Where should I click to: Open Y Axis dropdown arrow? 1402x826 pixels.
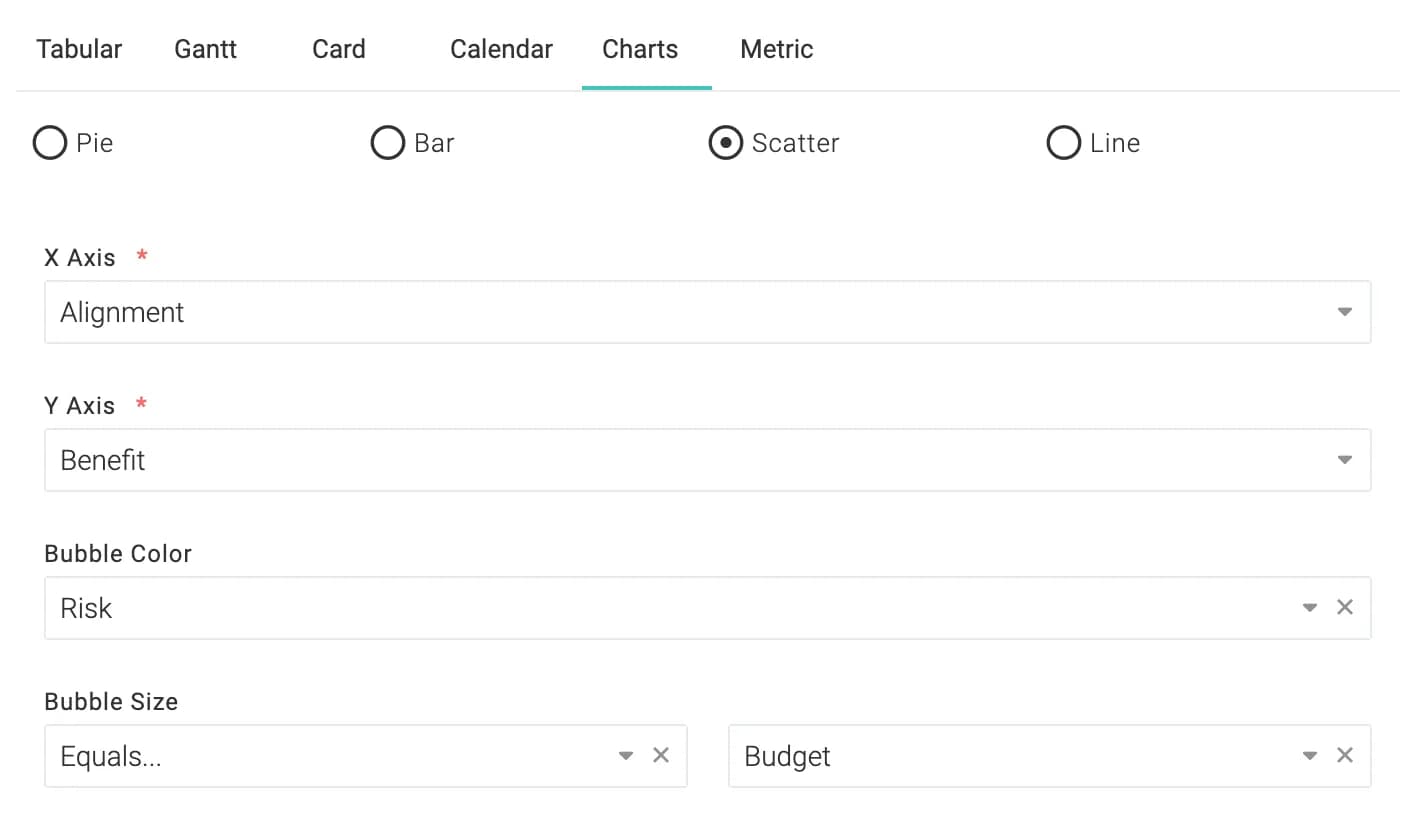1345,460
